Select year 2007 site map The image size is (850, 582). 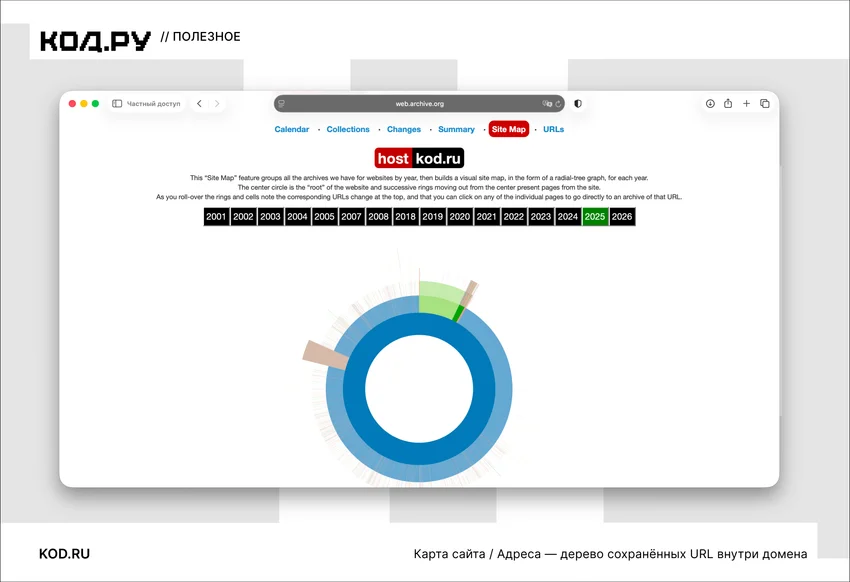[352, 217]
